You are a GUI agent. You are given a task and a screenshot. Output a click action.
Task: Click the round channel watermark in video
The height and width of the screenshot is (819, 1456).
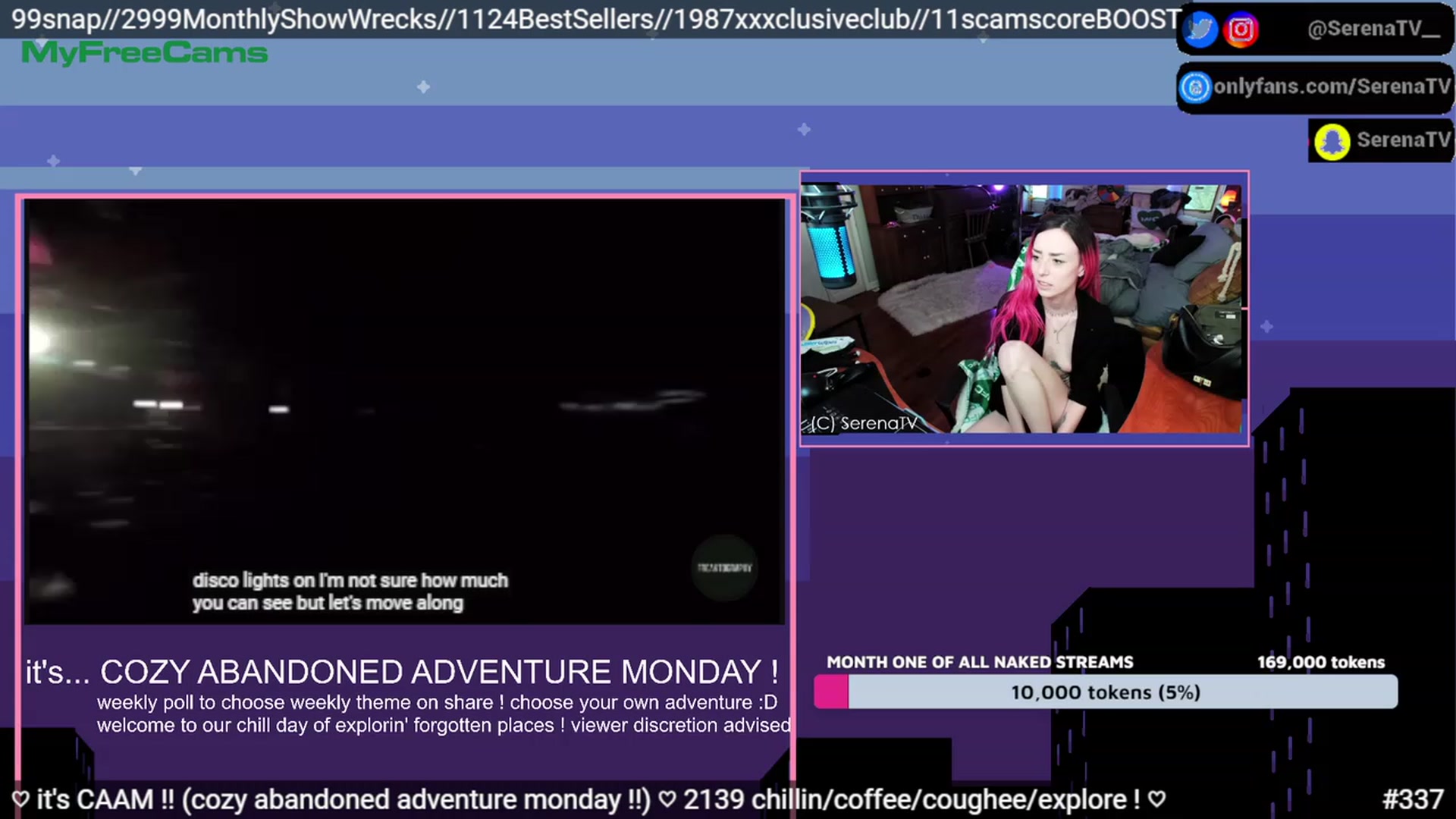pyautogui.click(x=724, y=568)
